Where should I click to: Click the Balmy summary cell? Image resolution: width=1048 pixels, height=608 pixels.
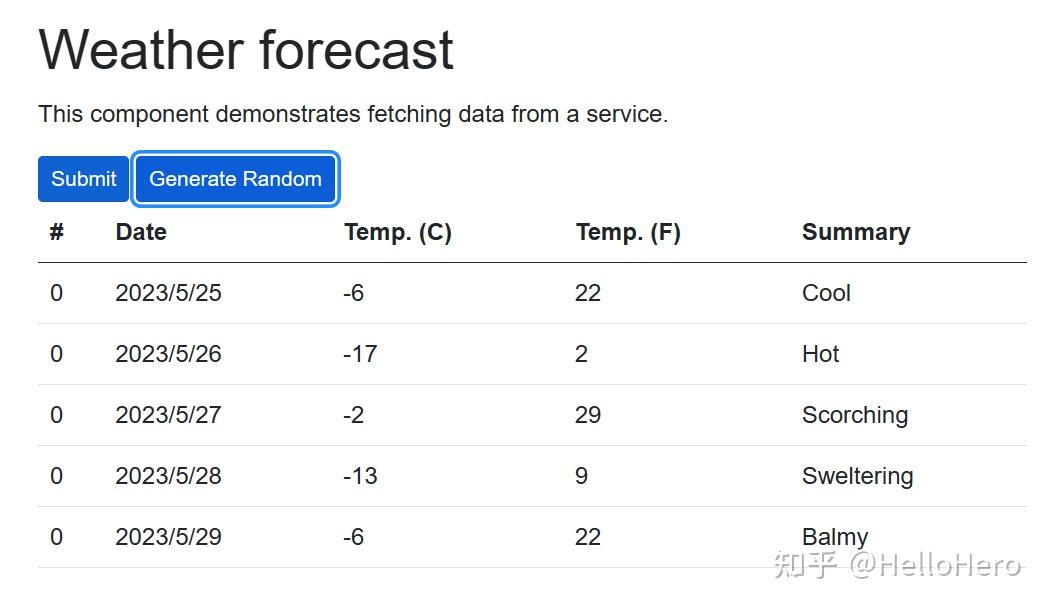point(834,537)
